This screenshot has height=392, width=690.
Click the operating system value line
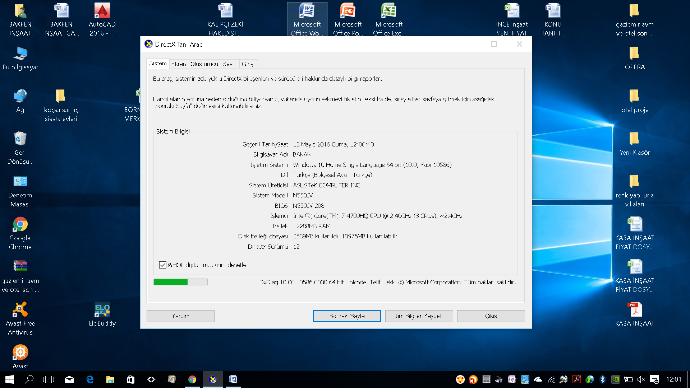click(x=372, y=165)
